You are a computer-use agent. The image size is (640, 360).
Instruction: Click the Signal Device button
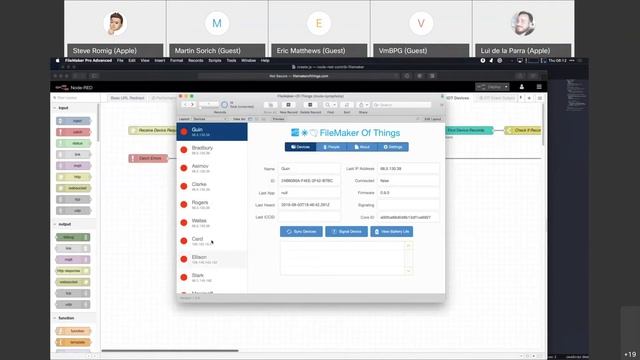[x=347, y=231]
